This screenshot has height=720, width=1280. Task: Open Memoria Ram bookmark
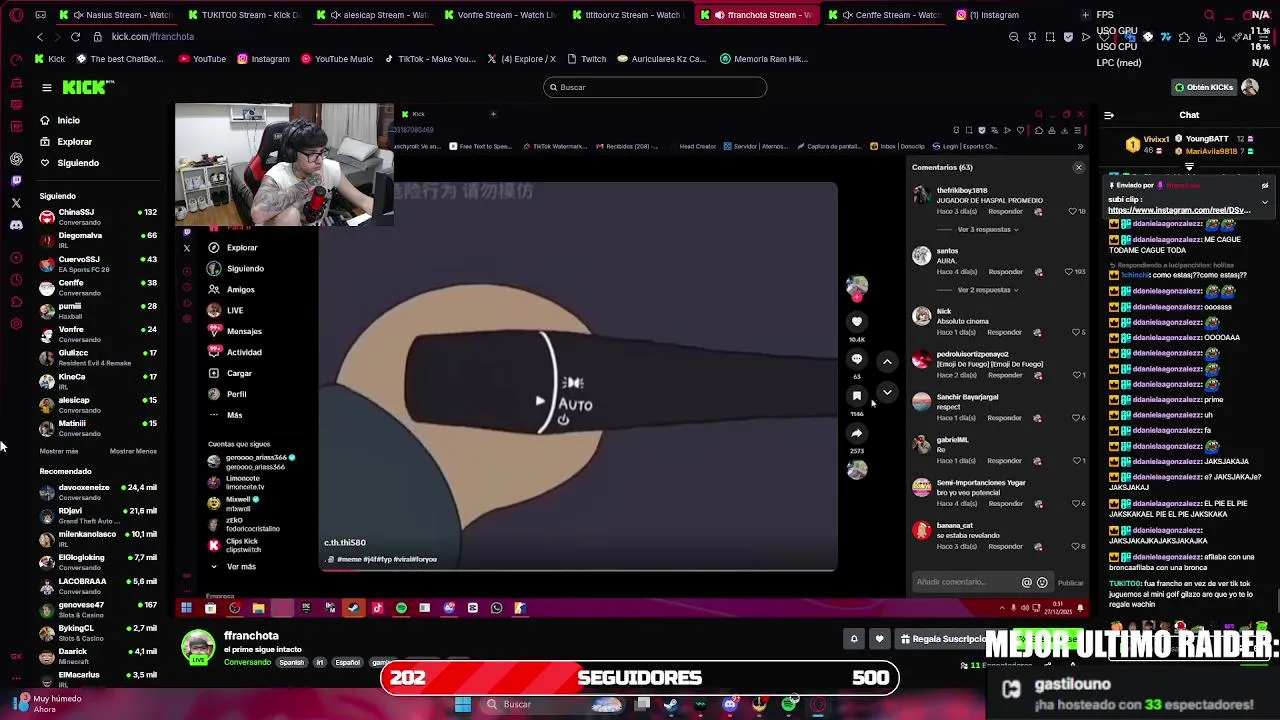point(764,59)
